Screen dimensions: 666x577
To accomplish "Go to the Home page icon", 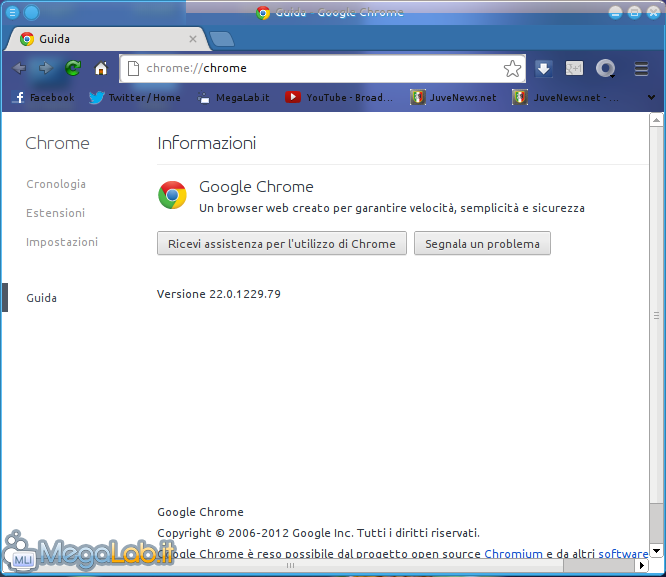I will 101,68.
